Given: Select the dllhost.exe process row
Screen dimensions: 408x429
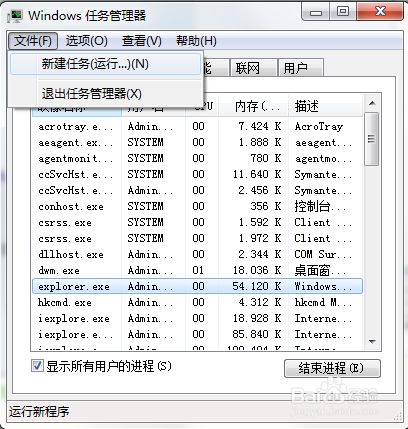Looking at the screenshot, I should pyautogui.click(x=197, y=254).
